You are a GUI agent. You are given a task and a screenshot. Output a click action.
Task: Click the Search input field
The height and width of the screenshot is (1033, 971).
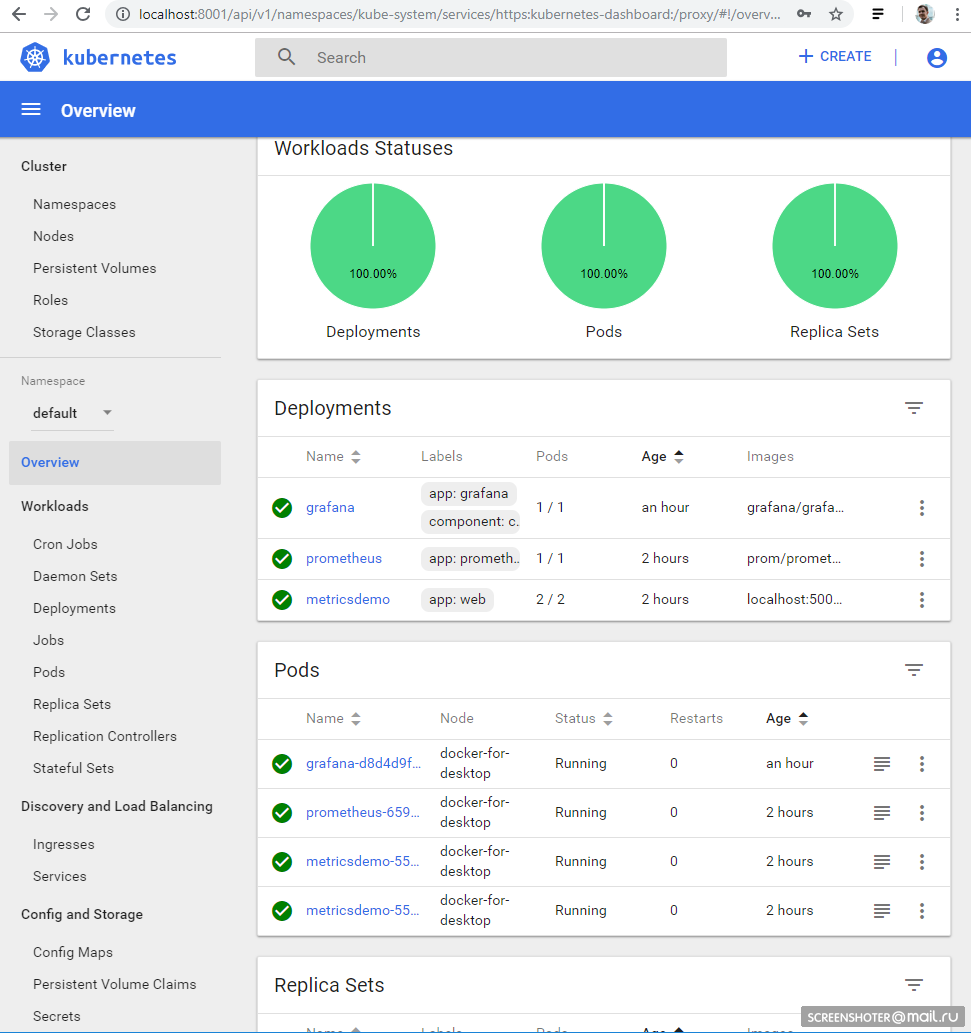[491, 57]
